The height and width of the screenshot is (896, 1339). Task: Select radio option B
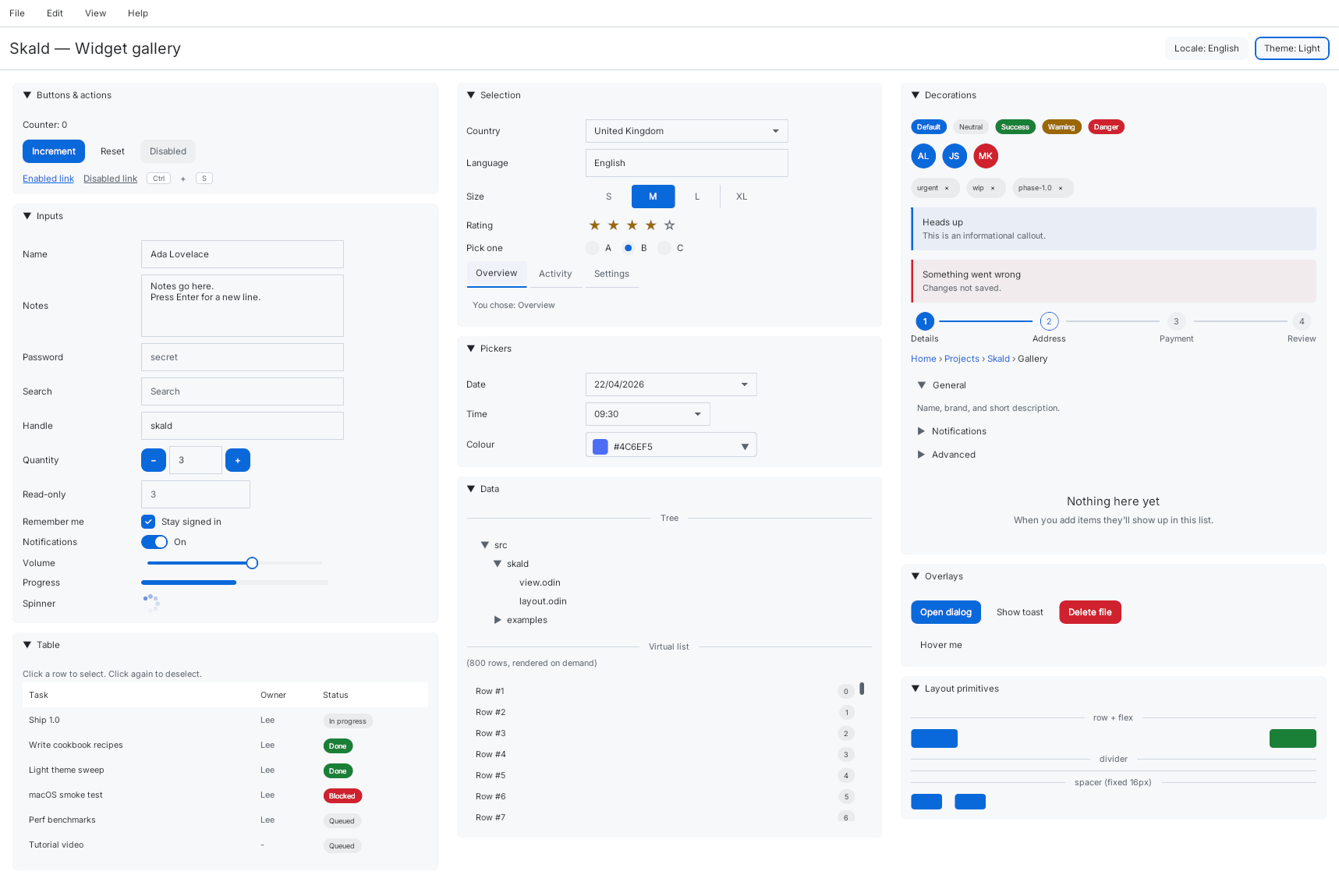click(628, 248)
